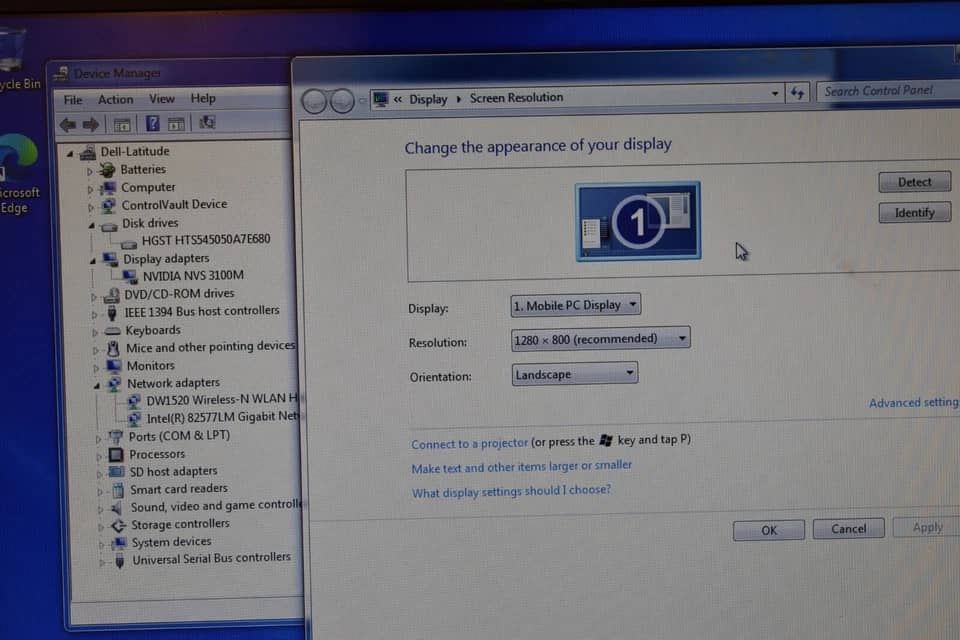This screenshot has height=640, width=960.
Task: Click the Identify button
Action: click(x=915, y=213)
